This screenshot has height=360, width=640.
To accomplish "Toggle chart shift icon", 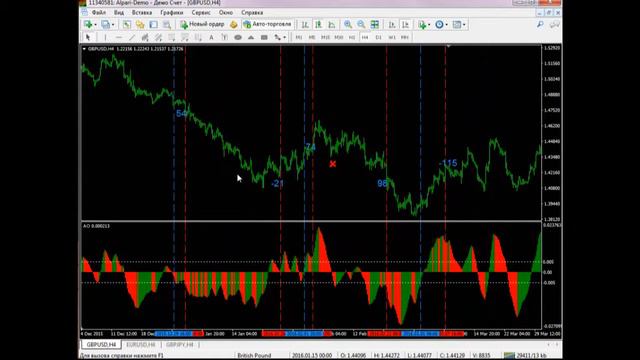I will pyautogui.click(x=405, y=24).
